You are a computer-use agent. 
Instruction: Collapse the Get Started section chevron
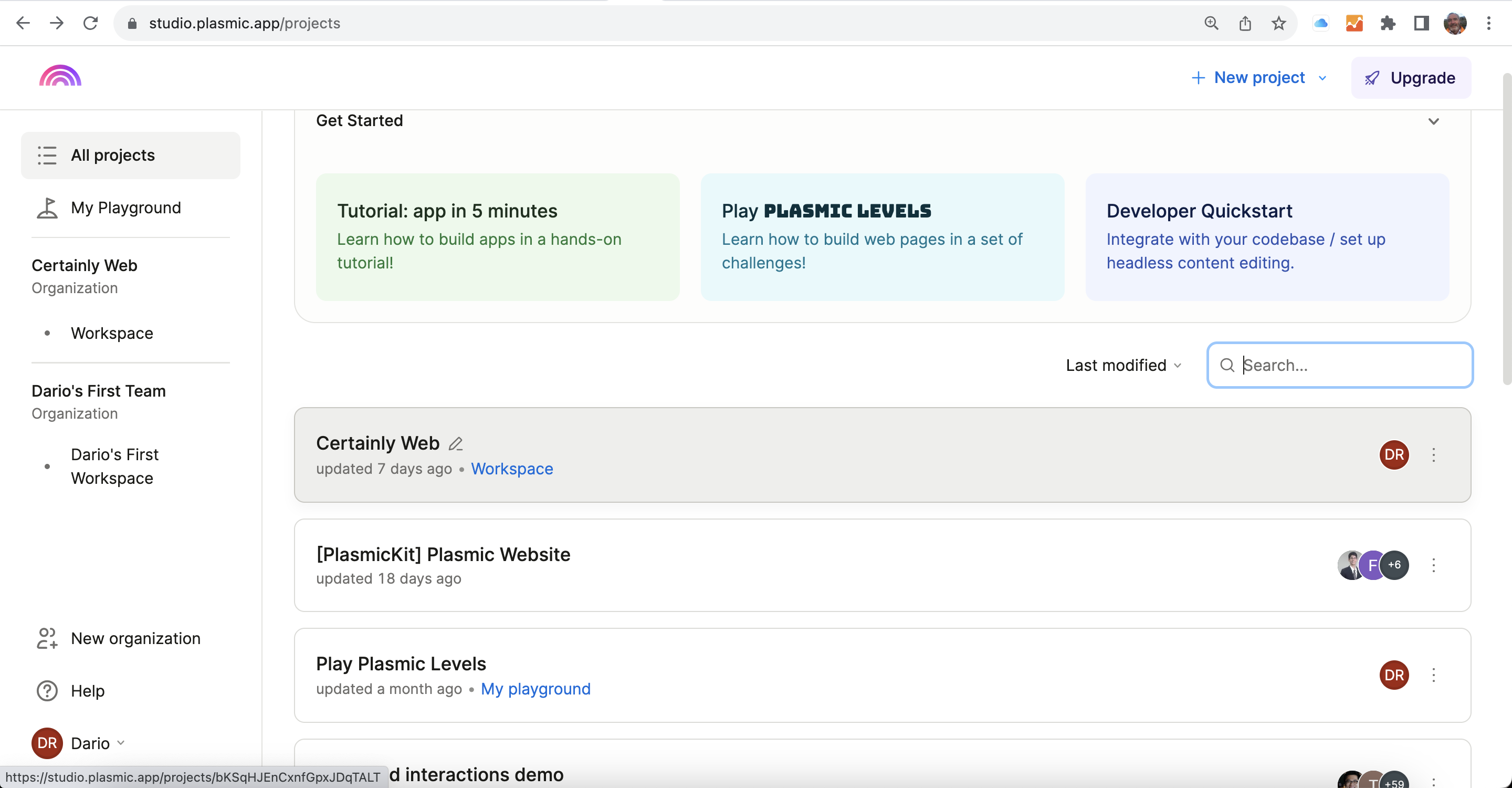pyautogui.click(x=1433, y=121)
